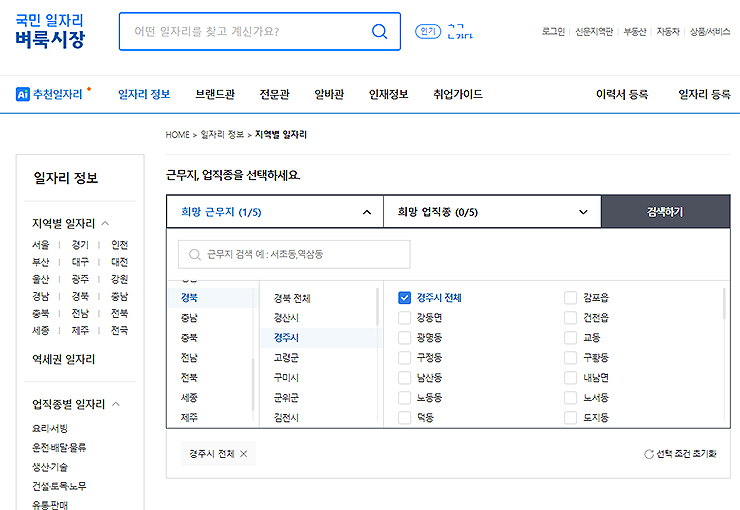Check the 강동면 checkbox

point(404,318)
